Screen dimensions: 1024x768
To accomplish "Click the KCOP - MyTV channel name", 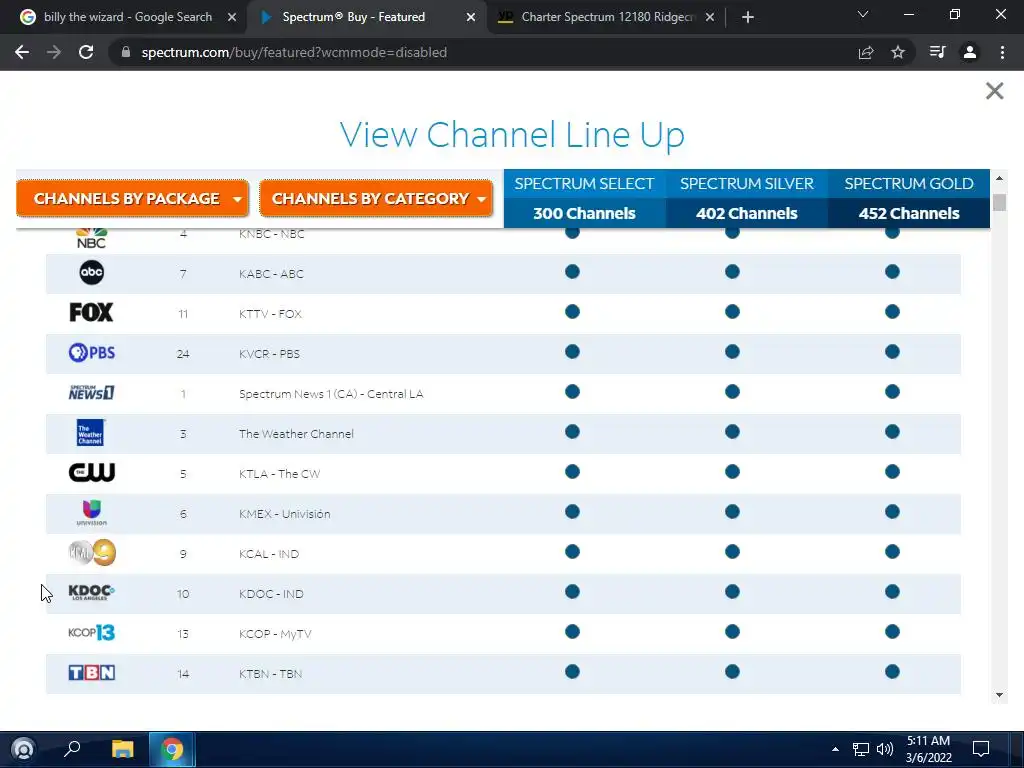I will pos(275,634).
